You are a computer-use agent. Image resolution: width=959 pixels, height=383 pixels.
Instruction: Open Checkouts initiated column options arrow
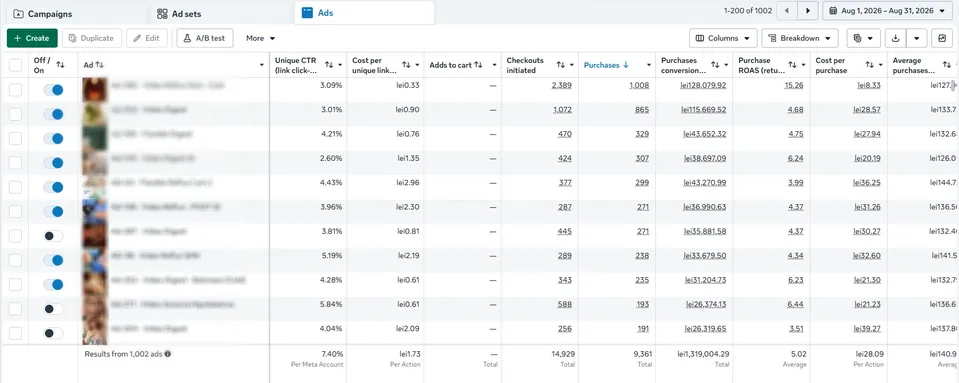(571, 65)
